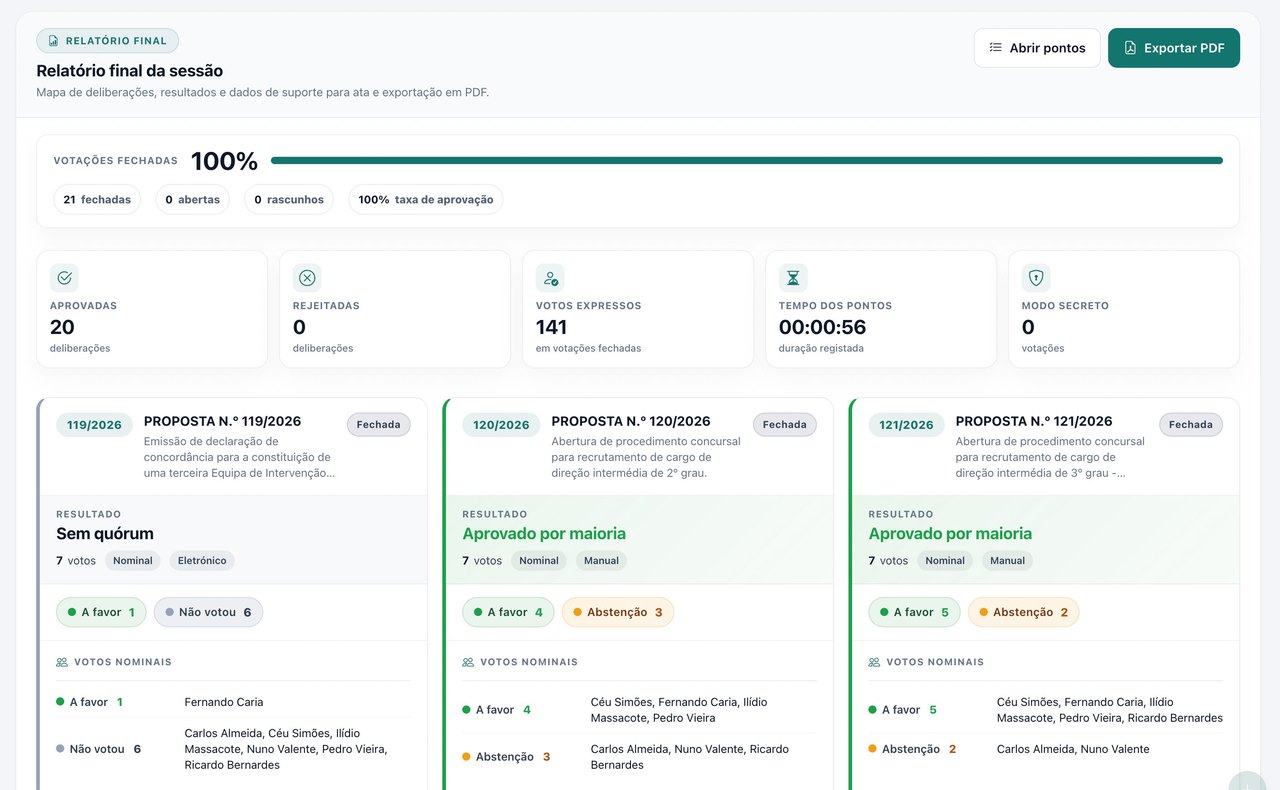1280x790 pixels.
Task: Click the list icon in Abrir pontos
Action: pos(995,48)
